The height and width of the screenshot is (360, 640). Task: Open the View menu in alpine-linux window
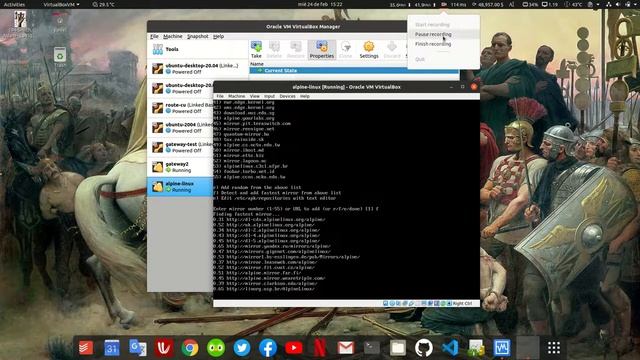[x=255, y=96]
